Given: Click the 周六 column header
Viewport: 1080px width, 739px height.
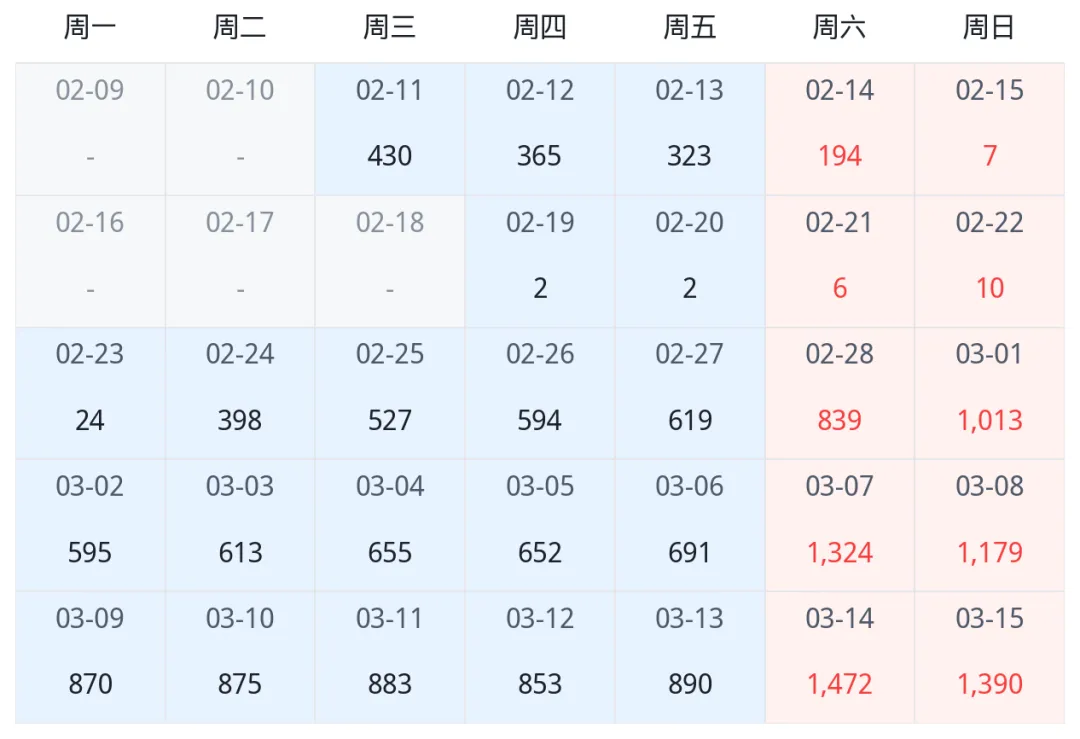Looking at the screenshot, I should tap(840, 28).
